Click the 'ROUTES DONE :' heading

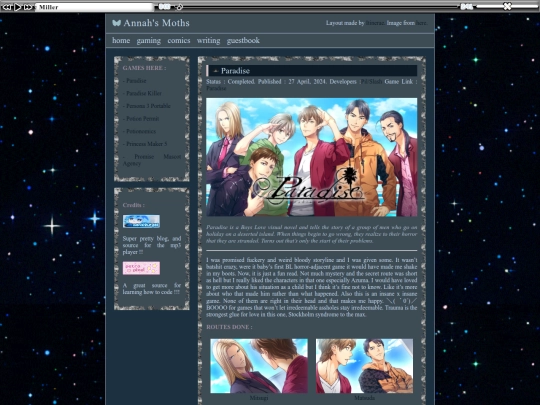point(229,327)
